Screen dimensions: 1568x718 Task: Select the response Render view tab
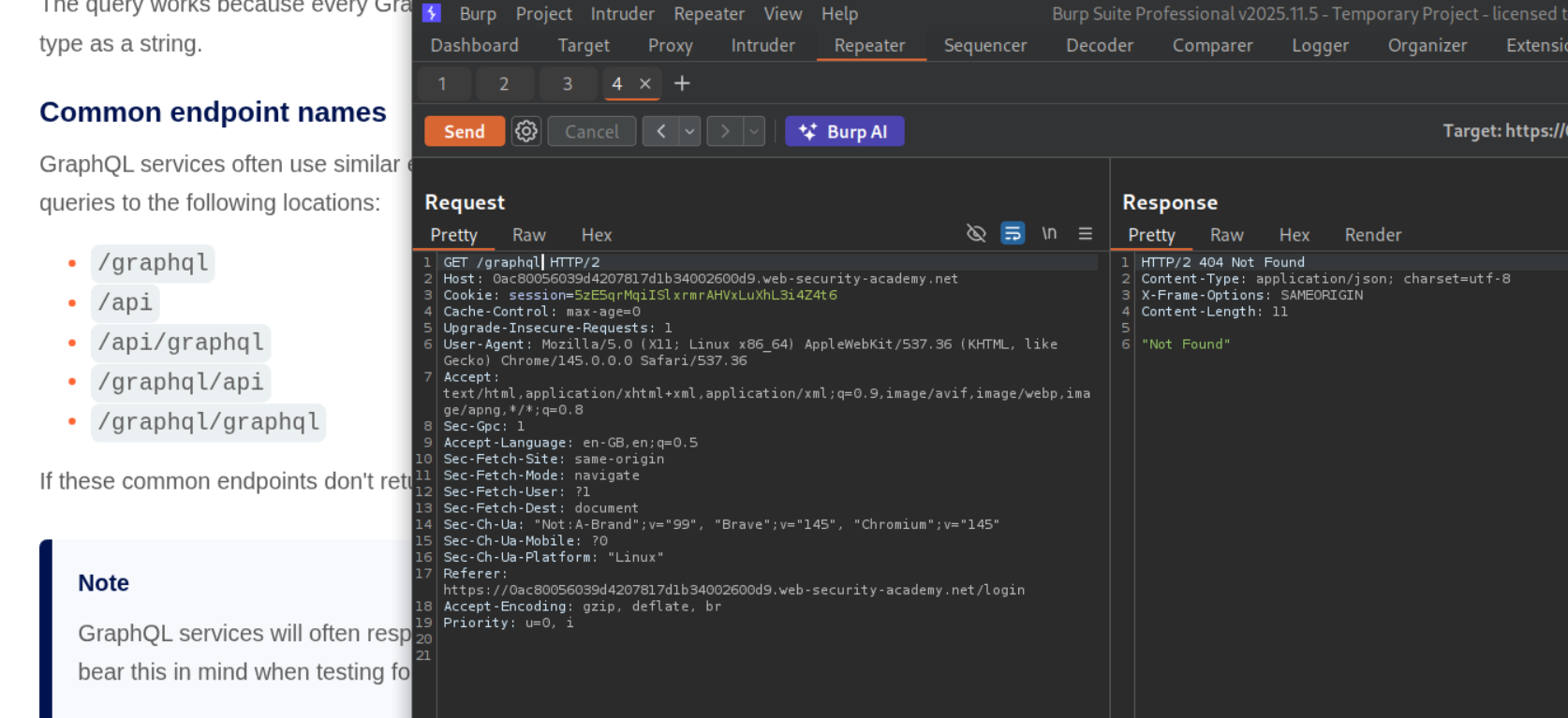point(1372,235)
